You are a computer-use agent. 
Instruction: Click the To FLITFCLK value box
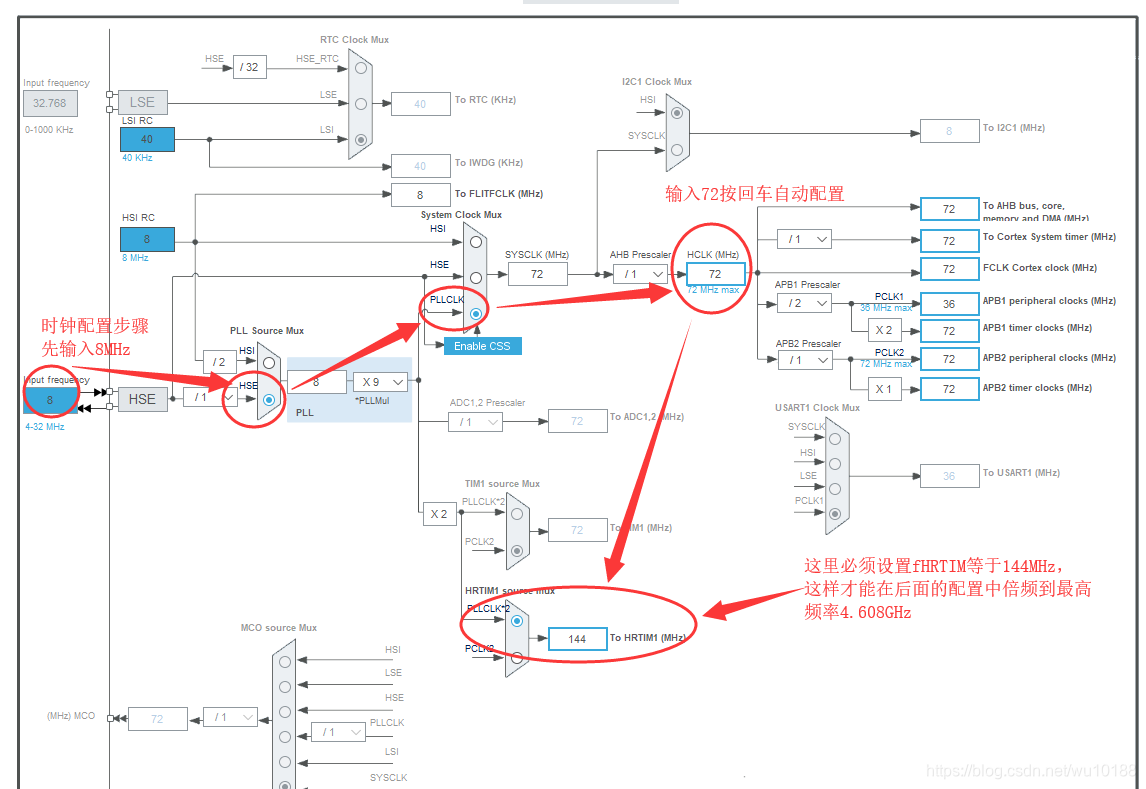coord(420,195)
